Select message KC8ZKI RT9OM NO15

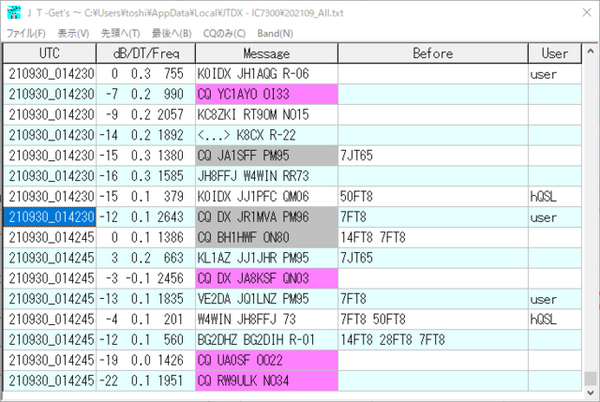(267, 115)
